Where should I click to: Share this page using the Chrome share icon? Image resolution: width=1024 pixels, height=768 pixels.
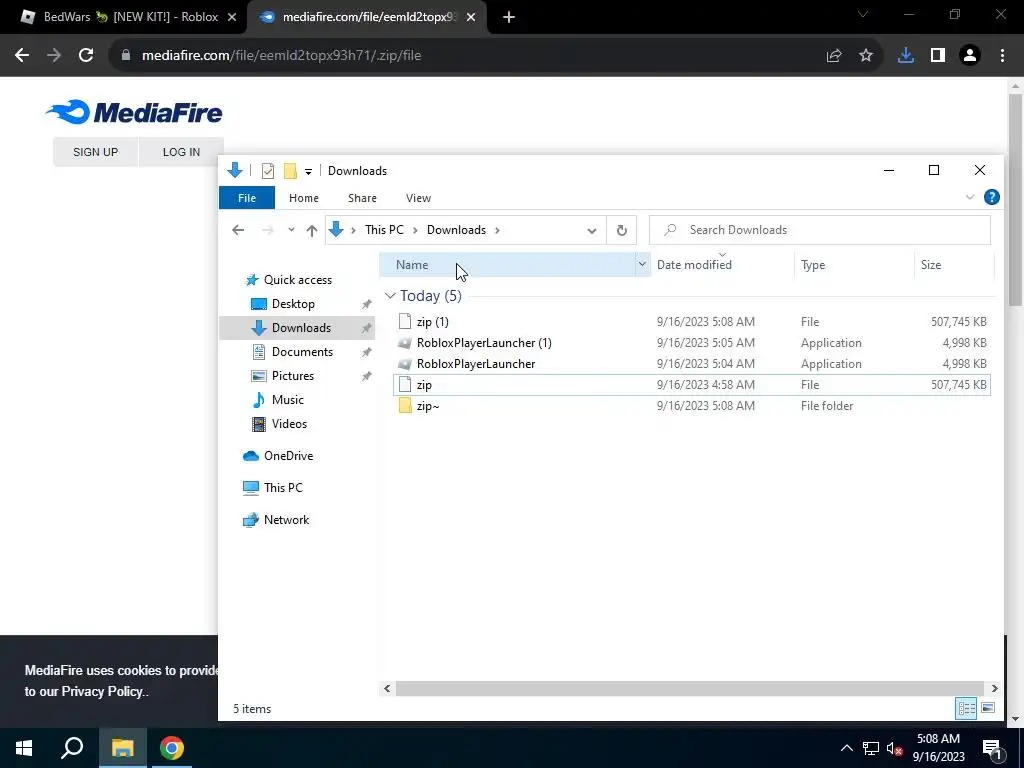coord(834,56)
